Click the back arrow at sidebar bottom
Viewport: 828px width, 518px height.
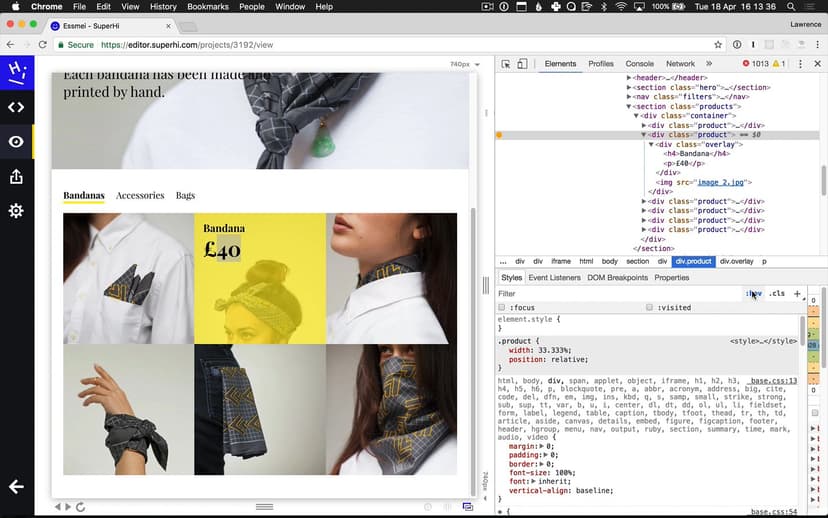[x=16, y=486]
